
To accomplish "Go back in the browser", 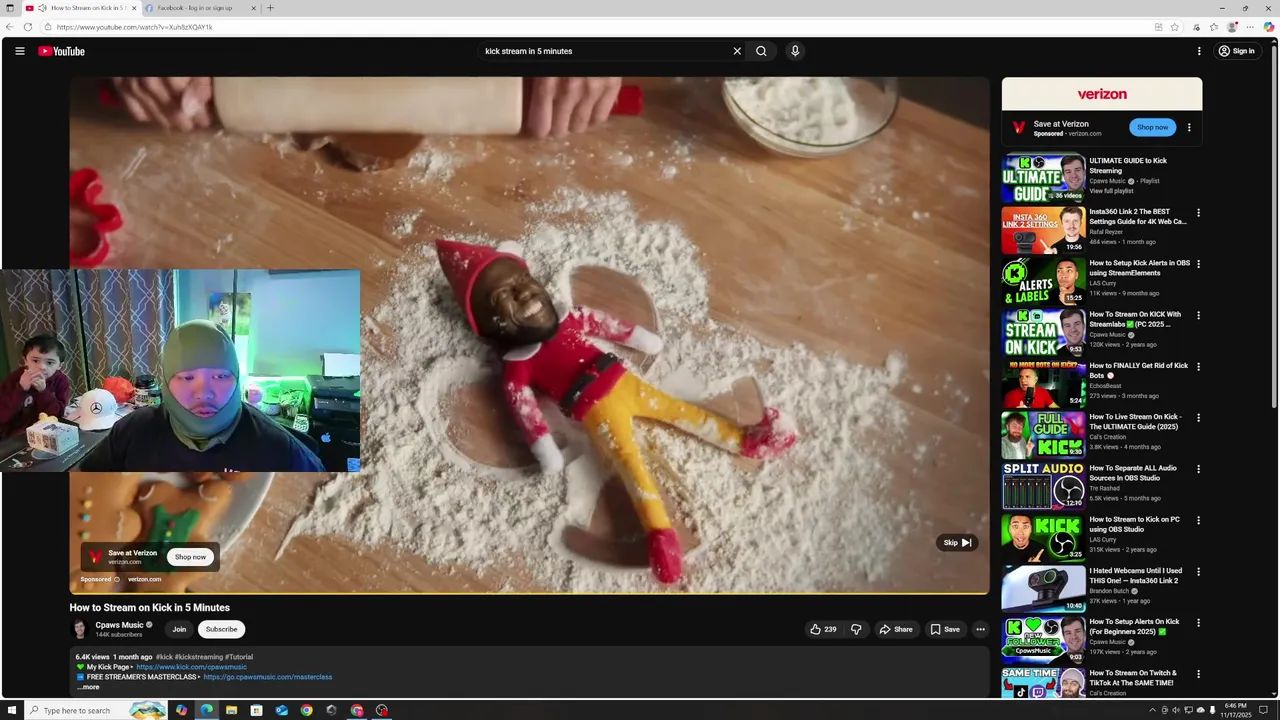I will click(9, 27).
